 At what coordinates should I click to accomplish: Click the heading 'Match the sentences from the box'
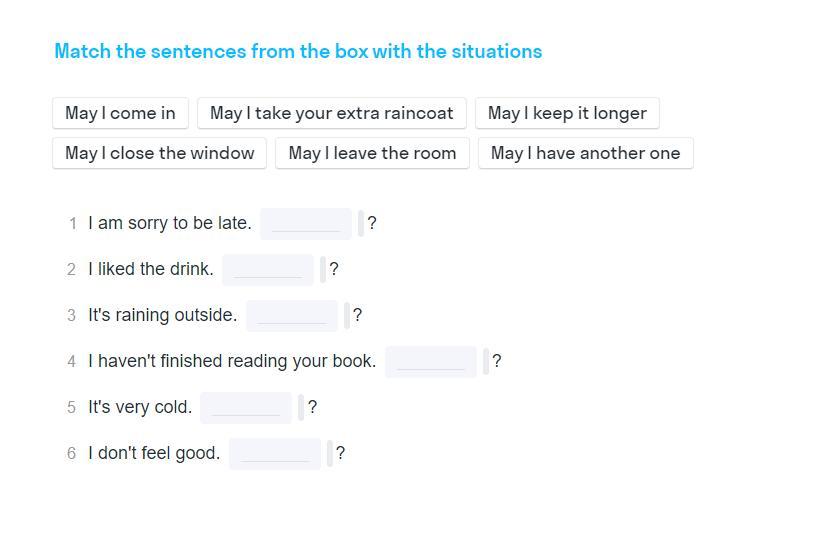click(x=211, y=51)
